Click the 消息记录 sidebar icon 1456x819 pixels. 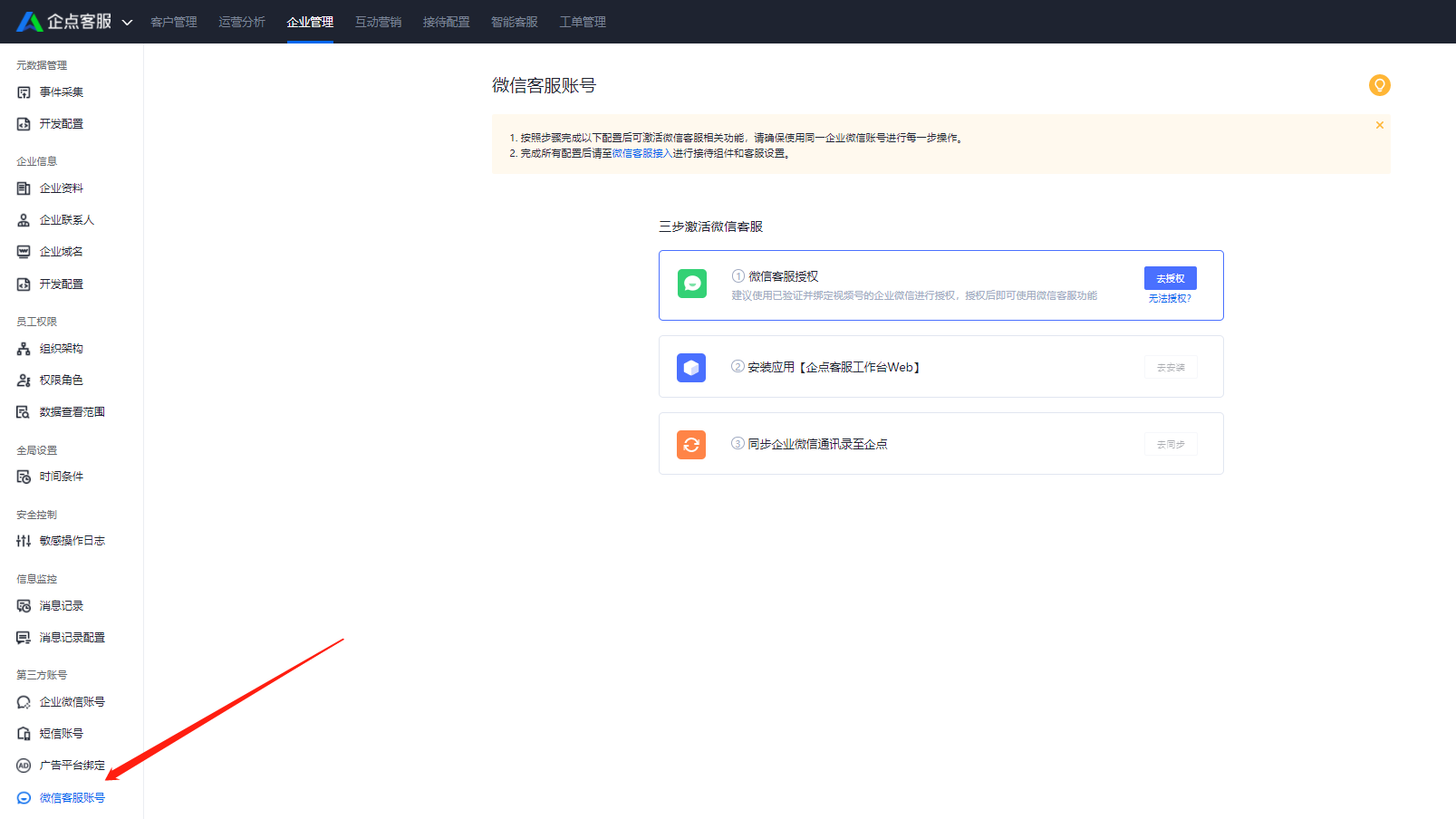click(24, 606)
